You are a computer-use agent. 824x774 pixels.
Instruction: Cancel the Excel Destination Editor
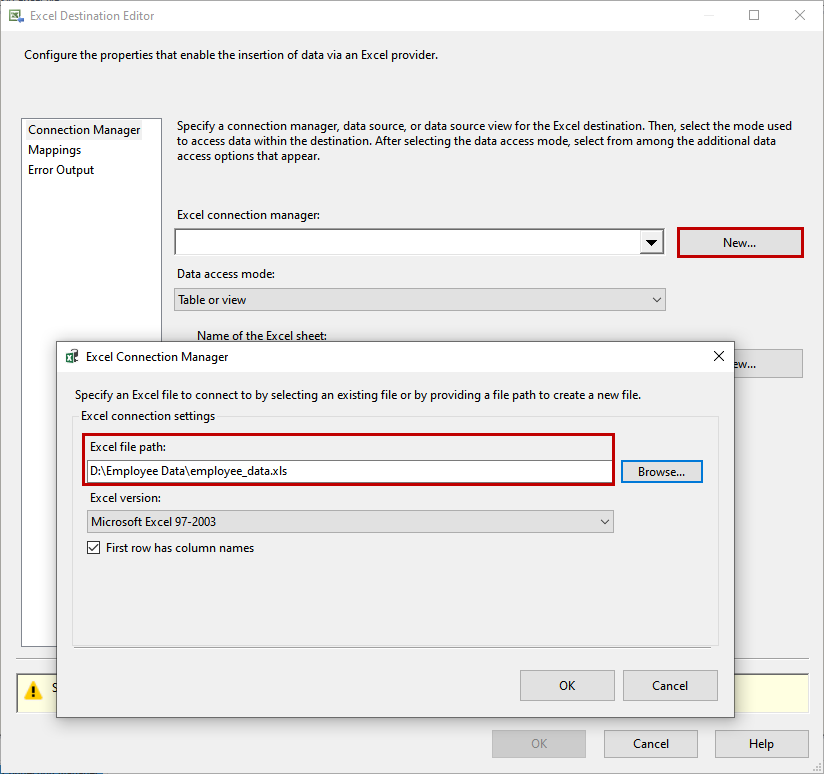click(x=651, y=744)
